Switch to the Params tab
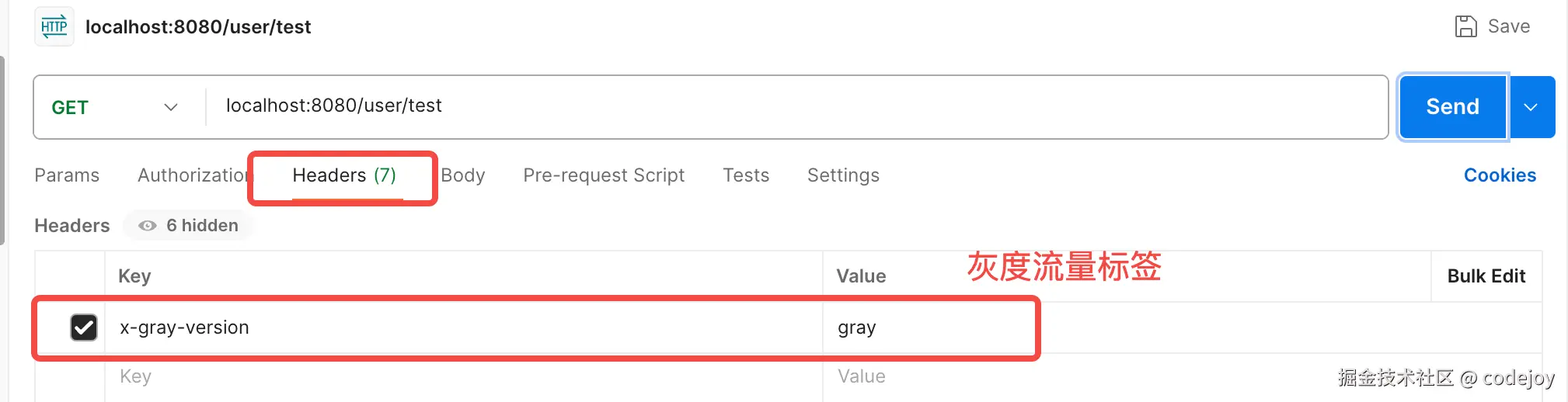Viewport: 1568px width, 402px height. pos(67,175)
